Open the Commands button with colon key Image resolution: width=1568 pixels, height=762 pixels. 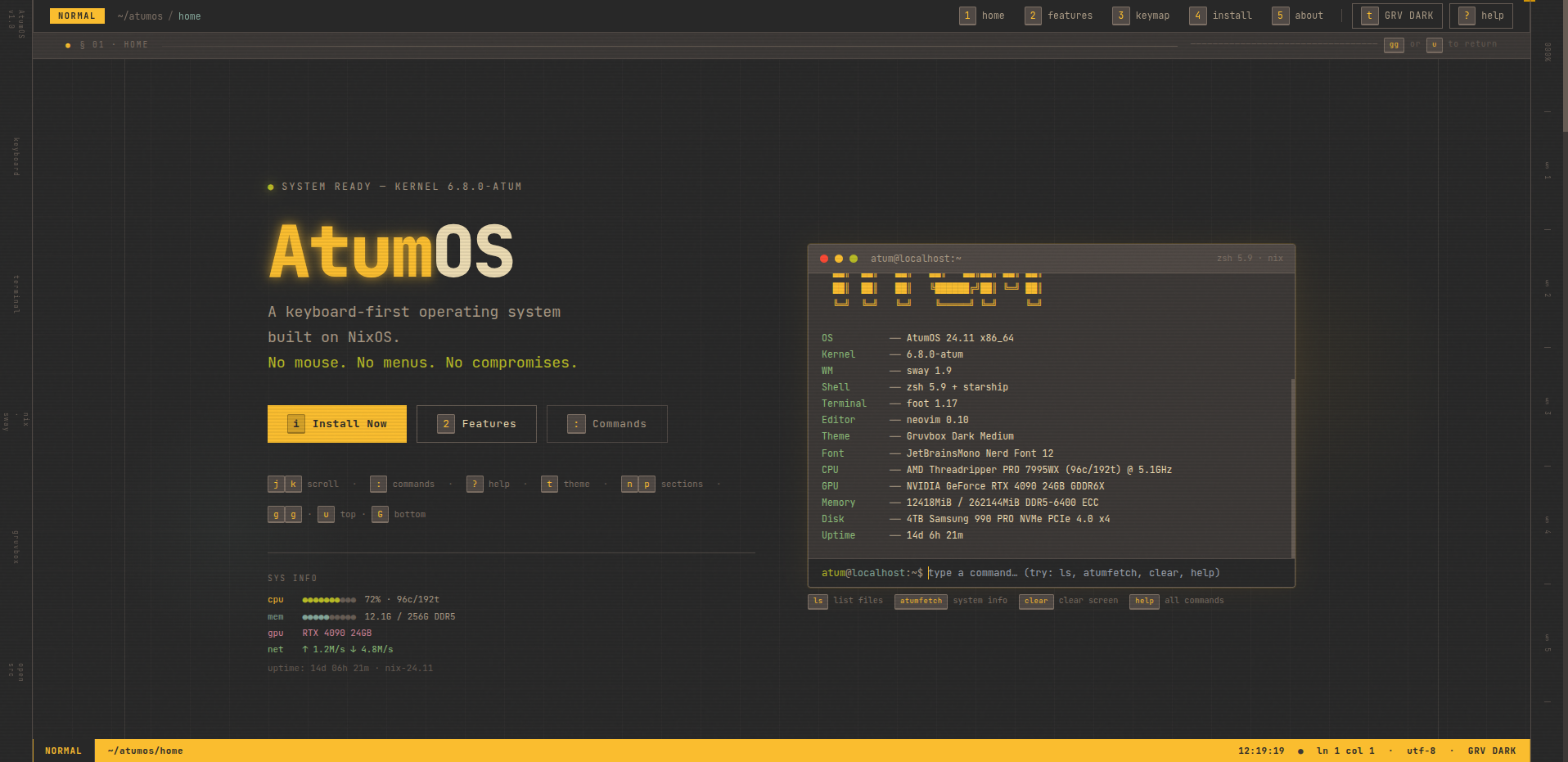pos(607,424)
